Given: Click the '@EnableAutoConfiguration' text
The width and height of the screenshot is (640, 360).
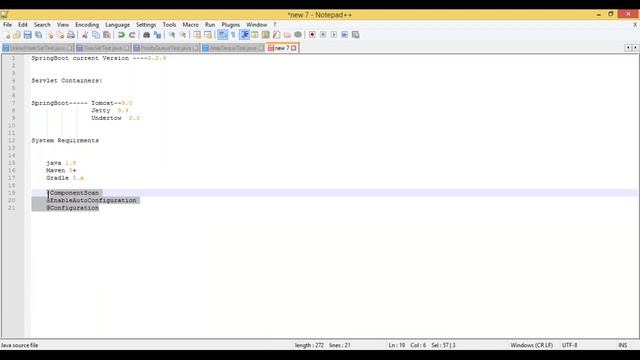Looking at the screenshot, I should pos(91,200).
